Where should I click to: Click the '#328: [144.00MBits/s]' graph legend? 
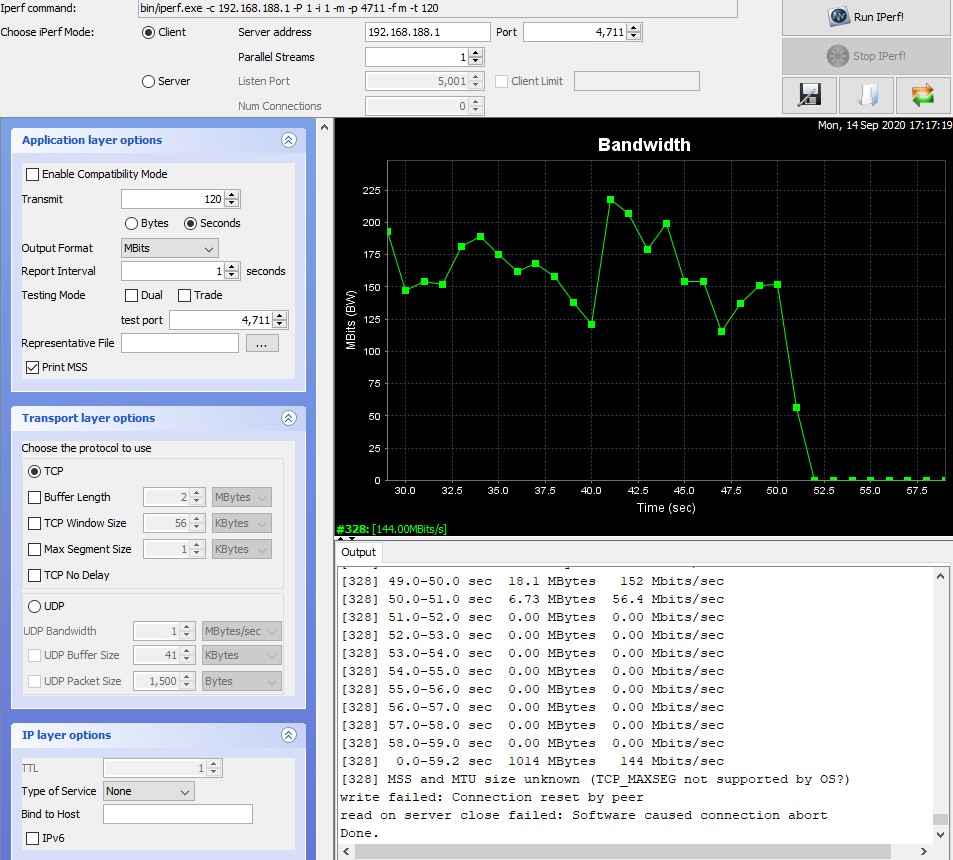click(391, 529)
